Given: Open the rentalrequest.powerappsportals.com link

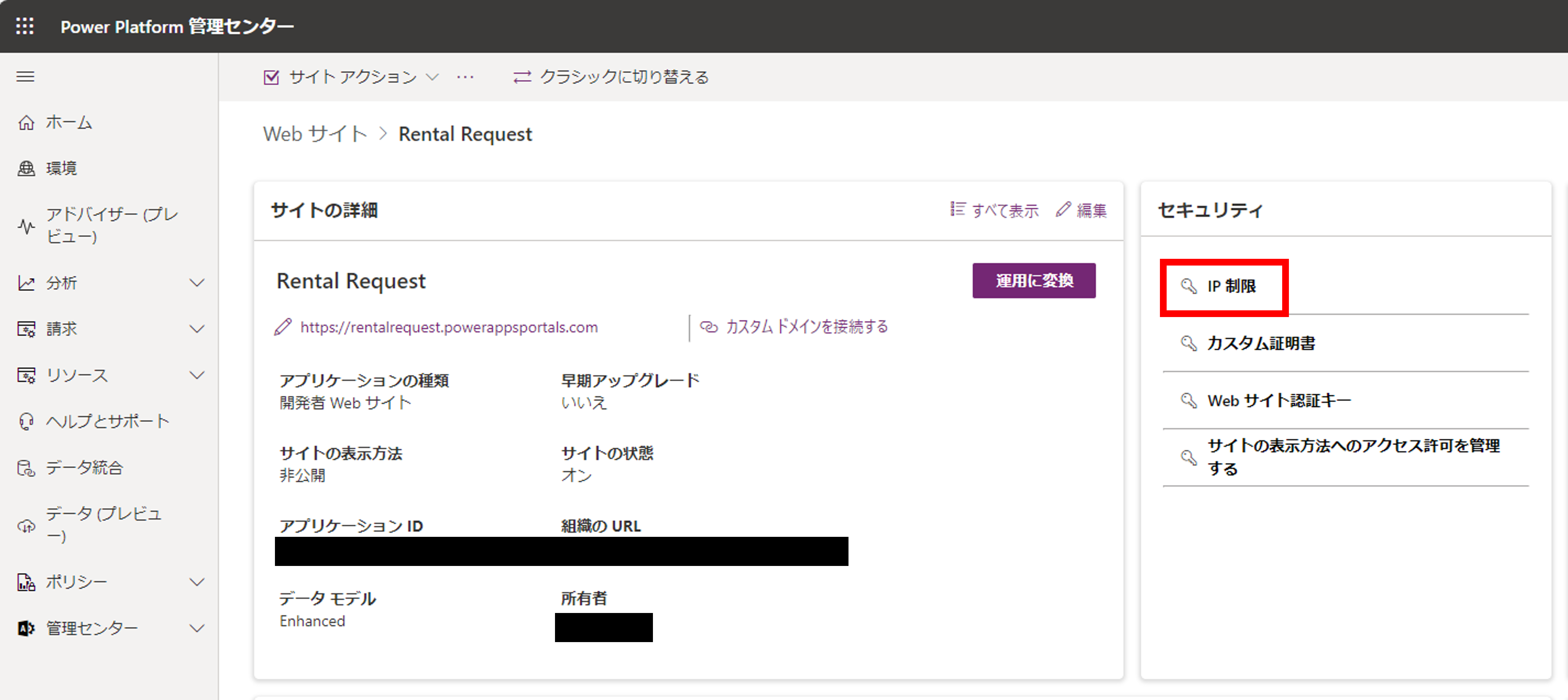Looking at the screenshot, I should (x=449, y=327).
